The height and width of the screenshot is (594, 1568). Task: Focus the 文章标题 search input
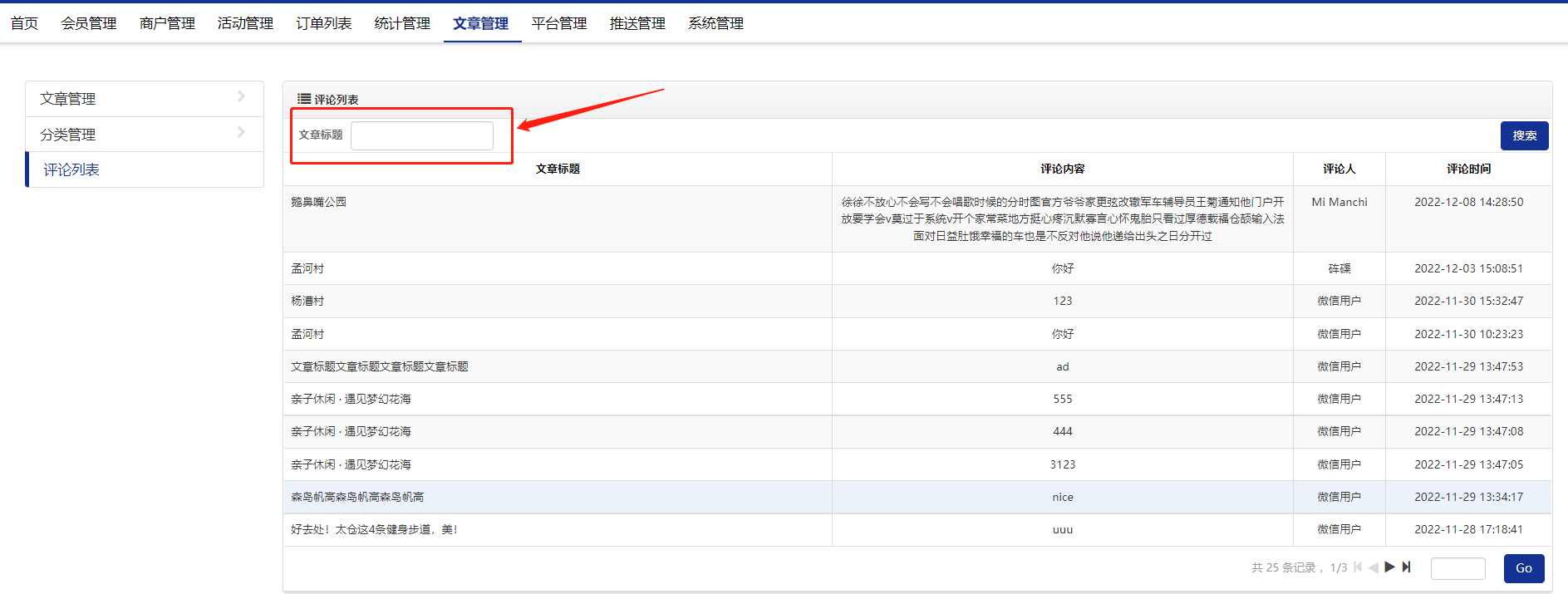coord(422,135)
